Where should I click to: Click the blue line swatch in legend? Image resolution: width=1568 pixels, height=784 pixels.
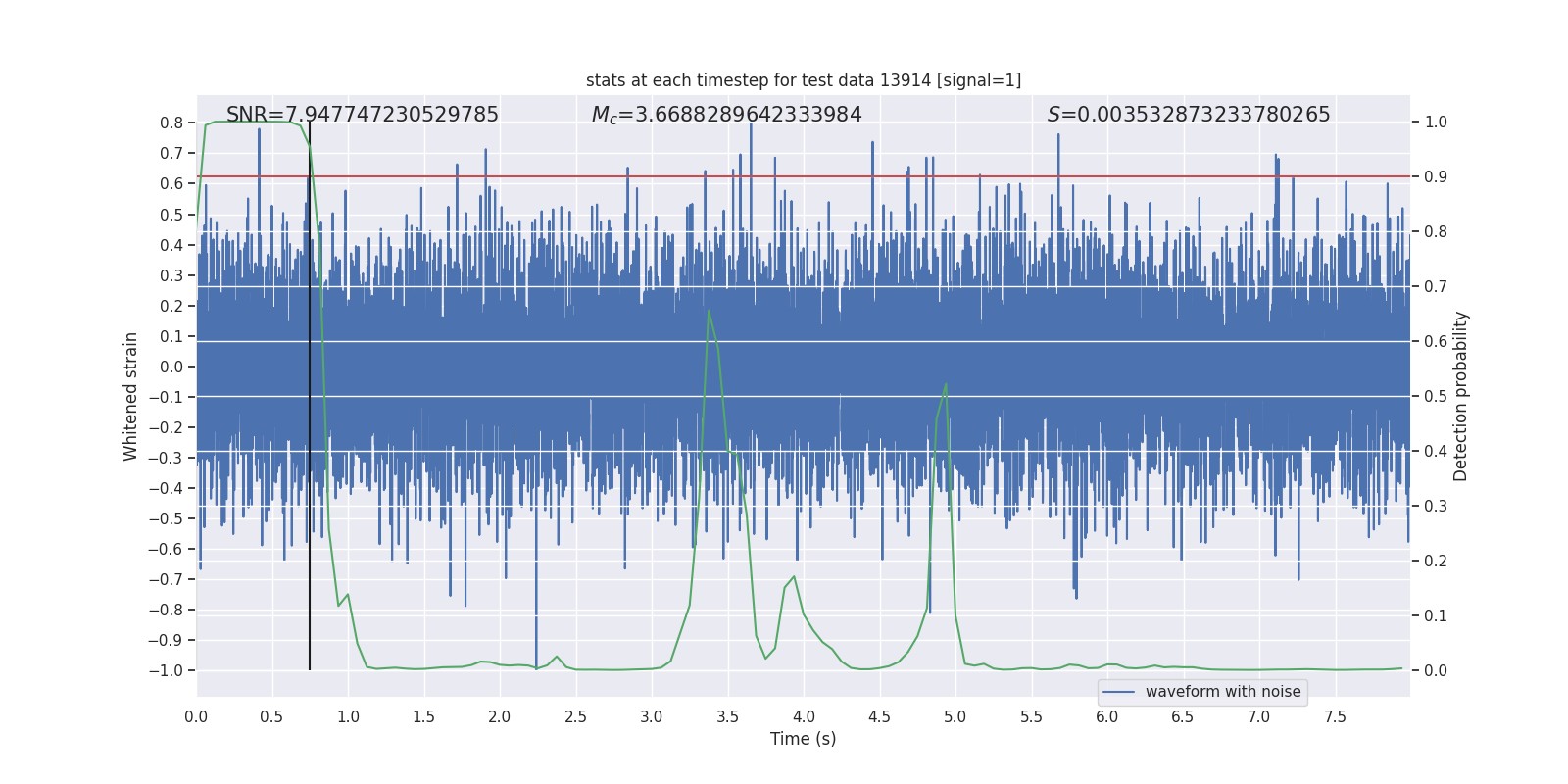(x=1119, y=692)
